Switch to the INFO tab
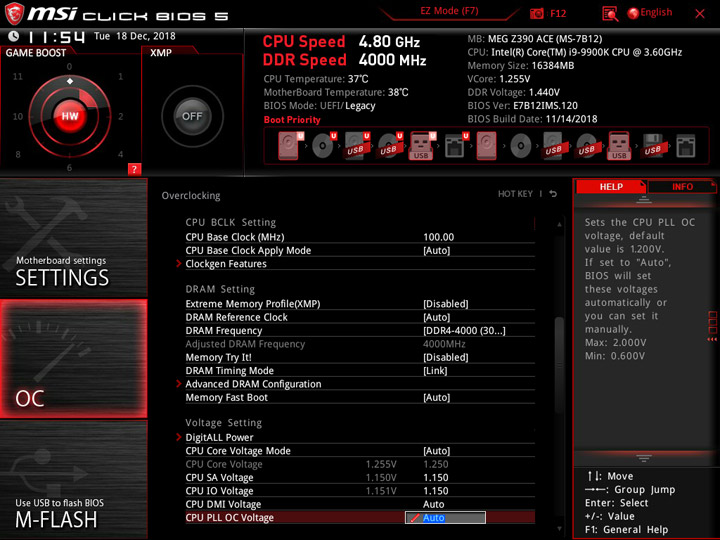This screenshot has height=540, width=720. pos(682,186)
